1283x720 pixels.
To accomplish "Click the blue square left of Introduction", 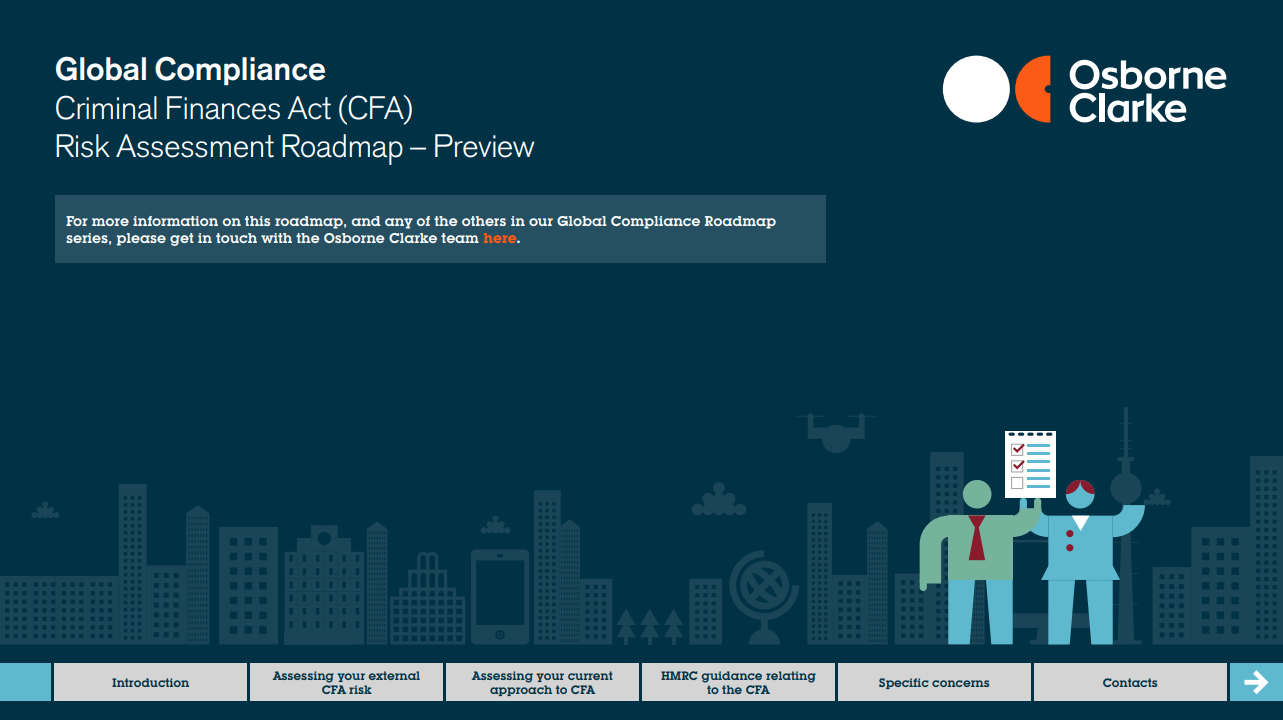I will coord(25,682).
